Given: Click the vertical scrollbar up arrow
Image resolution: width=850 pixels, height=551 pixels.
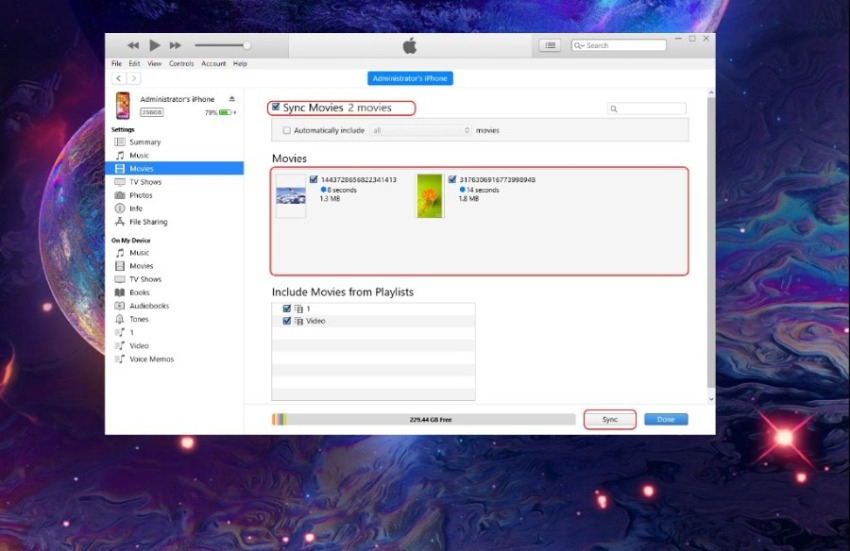Looking at the screenshot, I should pos(711,93).
